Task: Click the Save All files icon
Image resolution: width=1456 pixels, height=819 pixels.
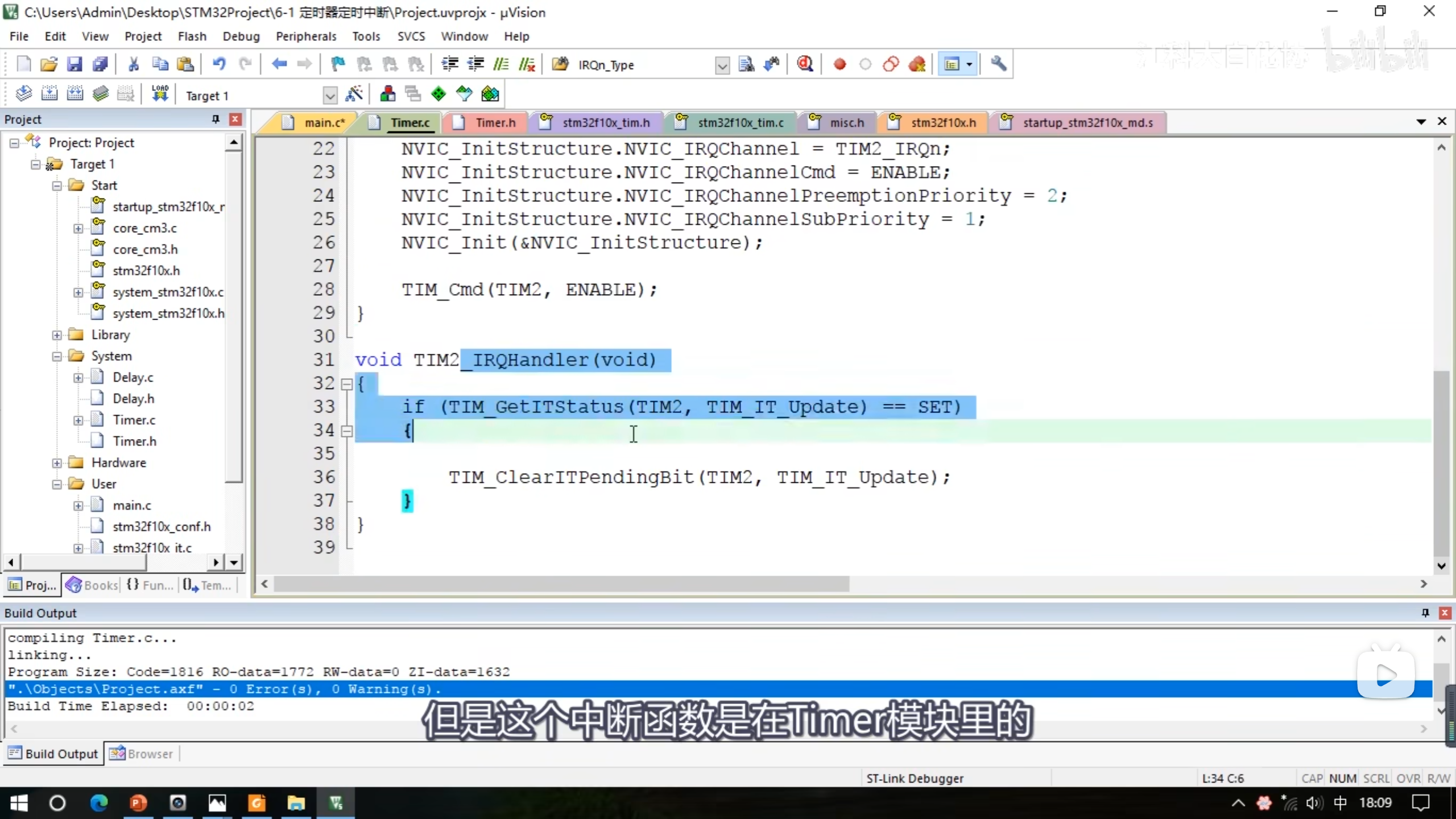Action: coord(100,64)
